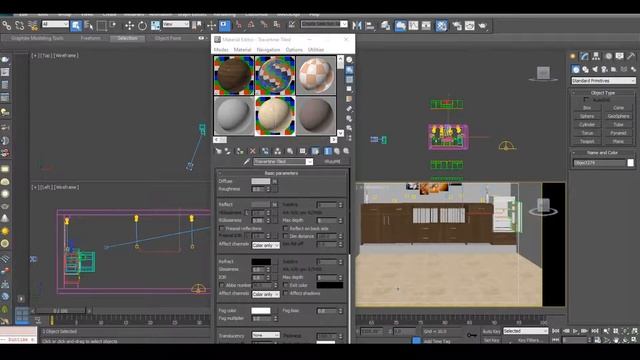Click Go to Parent icon in Material Editor
This screenshot has height=360, width=640.
click(337, 151)
